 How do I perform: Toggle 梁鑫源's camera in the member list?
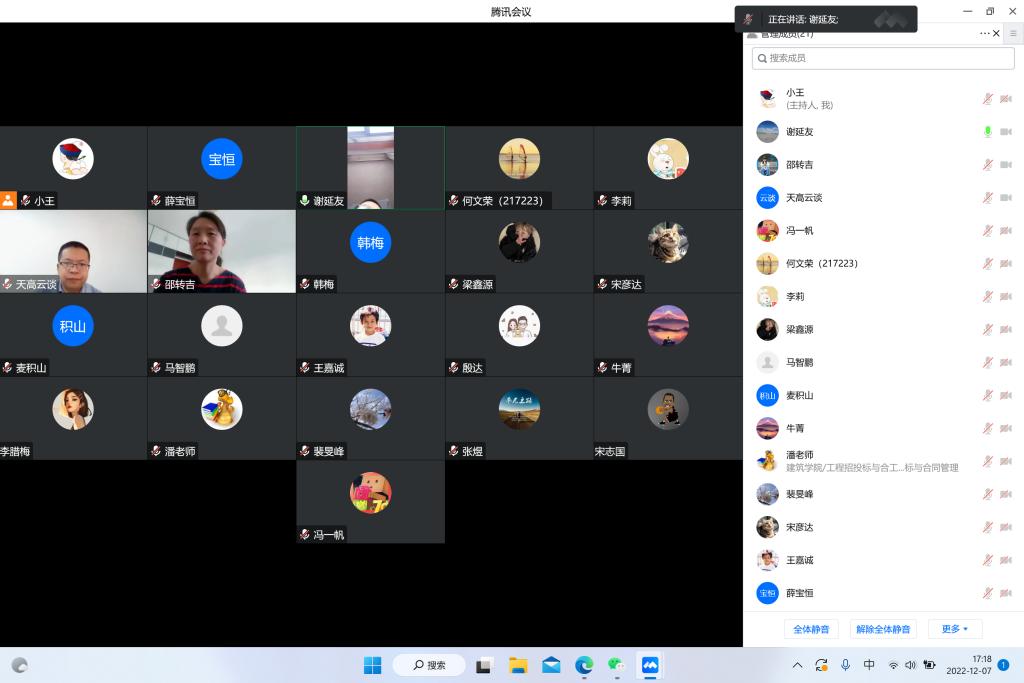1006,330
